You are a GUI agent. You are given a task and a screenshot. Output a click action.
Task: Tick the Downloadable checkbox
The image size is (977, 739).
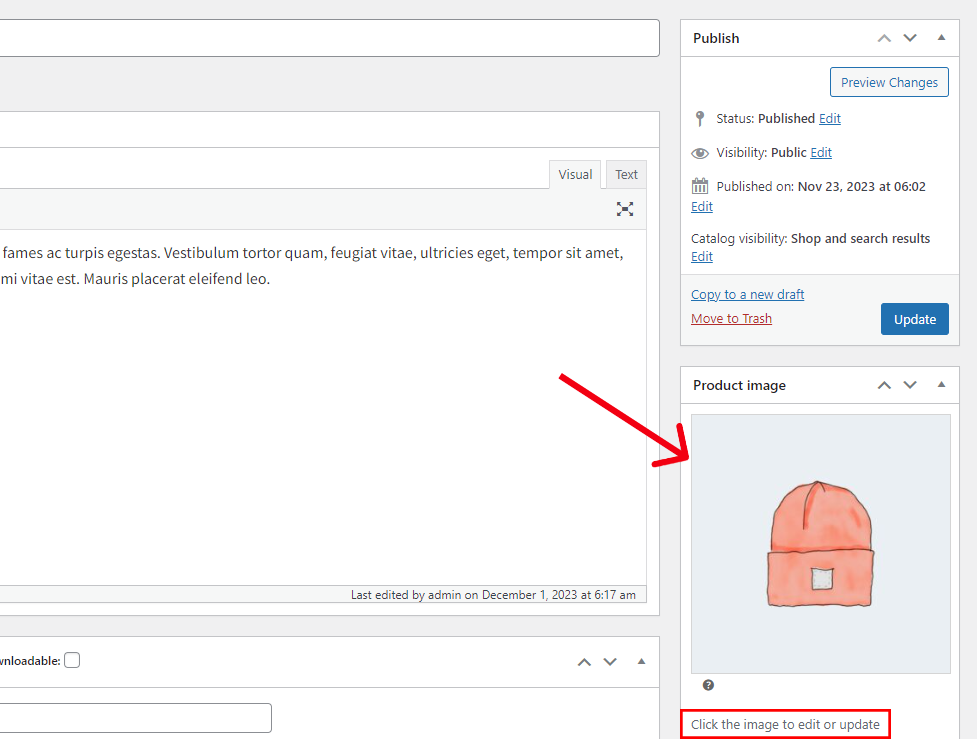72,660
